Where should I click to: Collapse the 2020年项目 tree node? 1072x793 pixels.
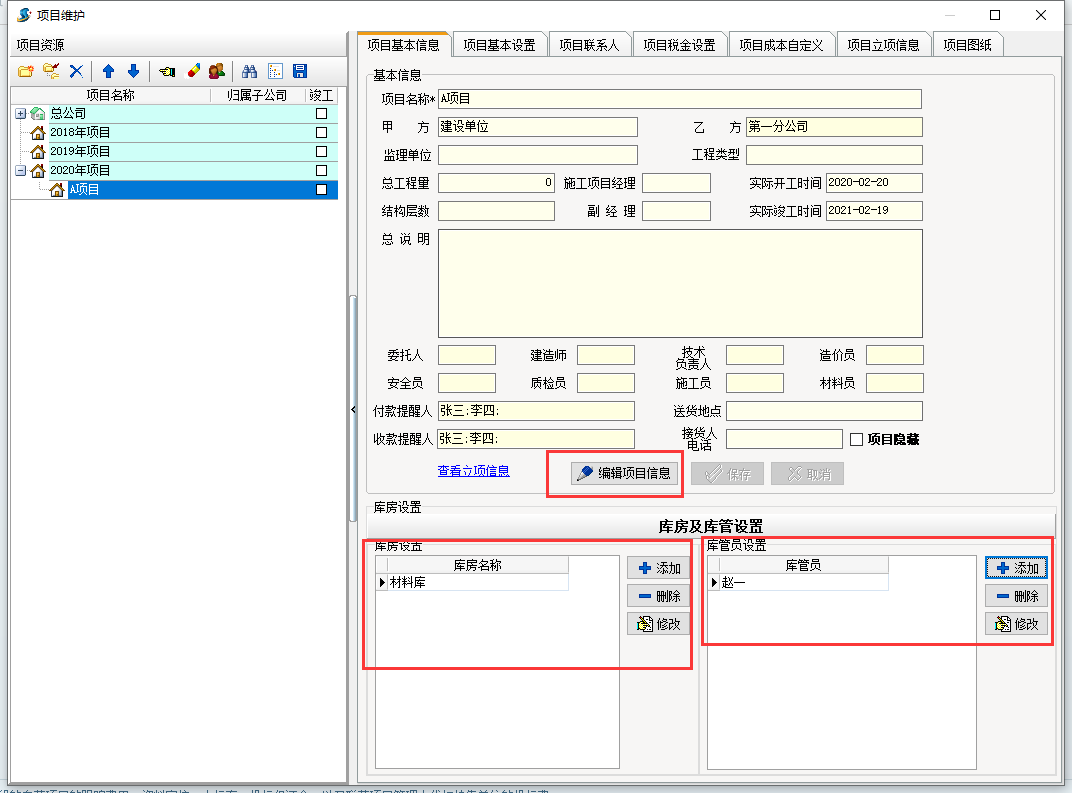pos(20,170)
